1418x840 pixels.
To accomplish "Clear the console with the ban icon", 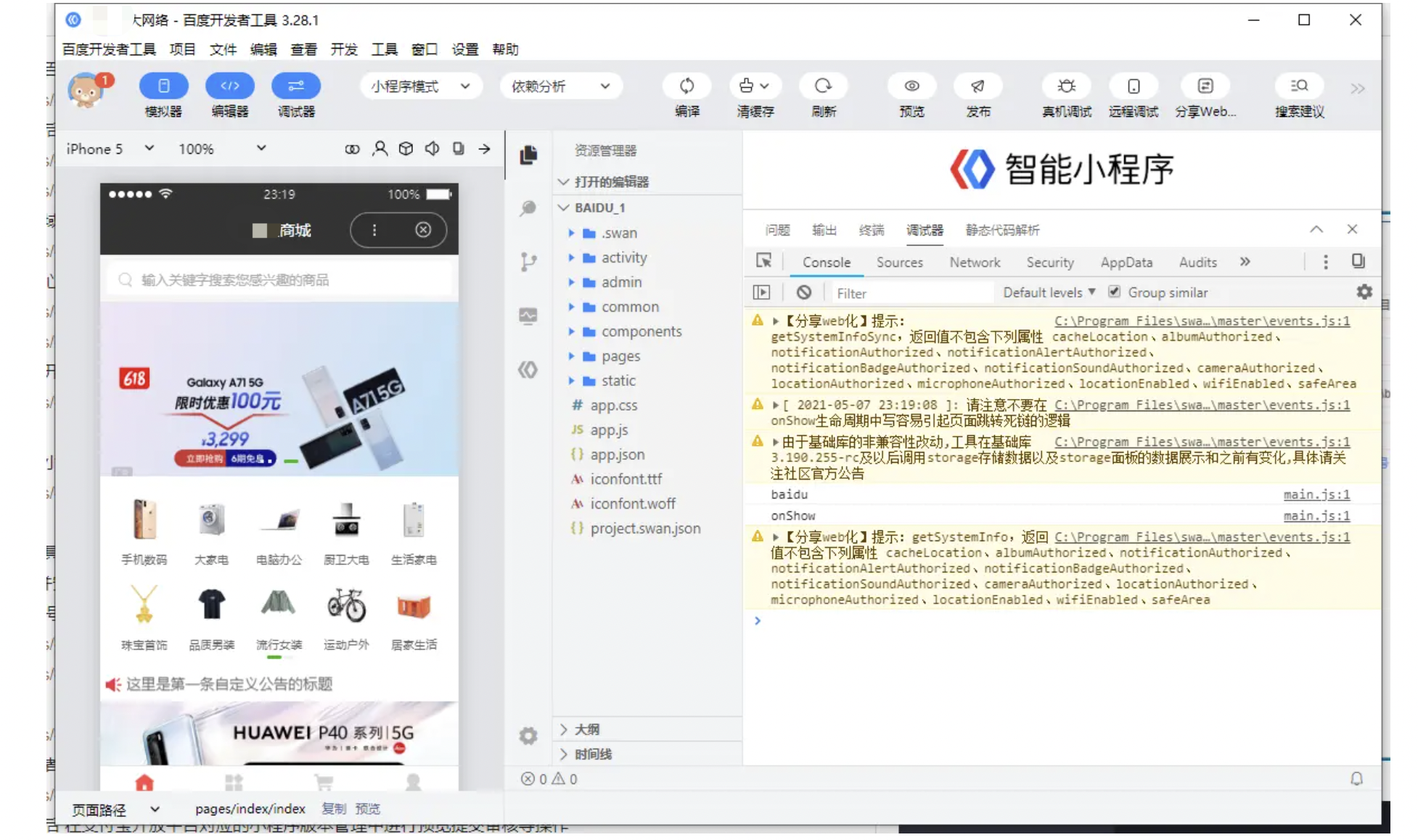I will [x=803, y=292].
